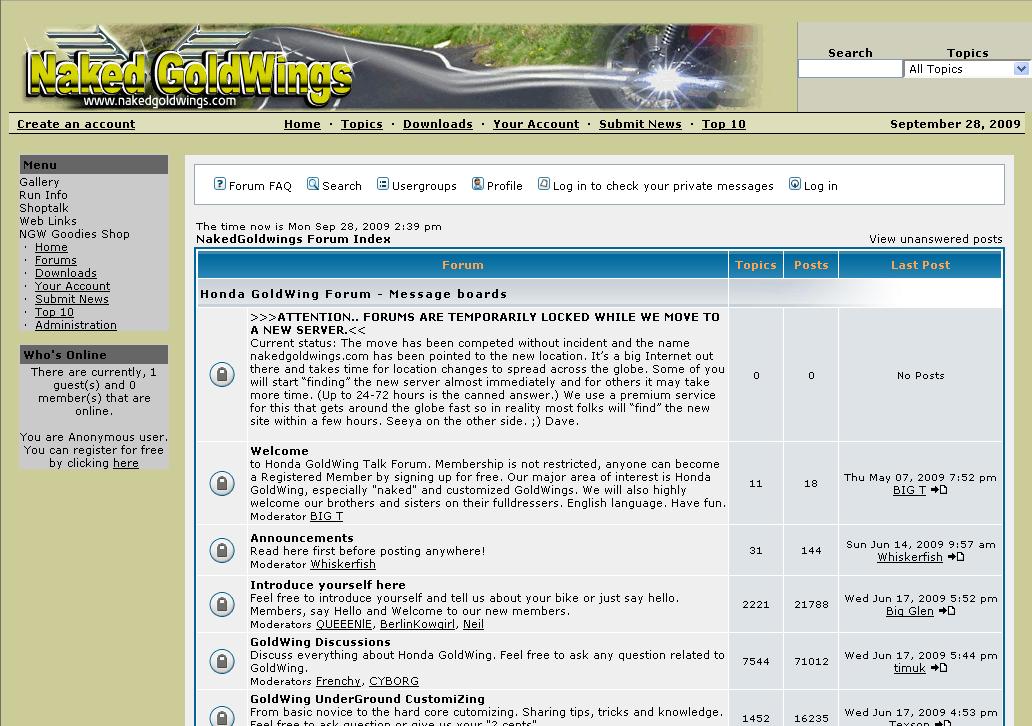Open the GoldWing Discussions forum
1032x726 pixels.
click(x=320, y=642)
